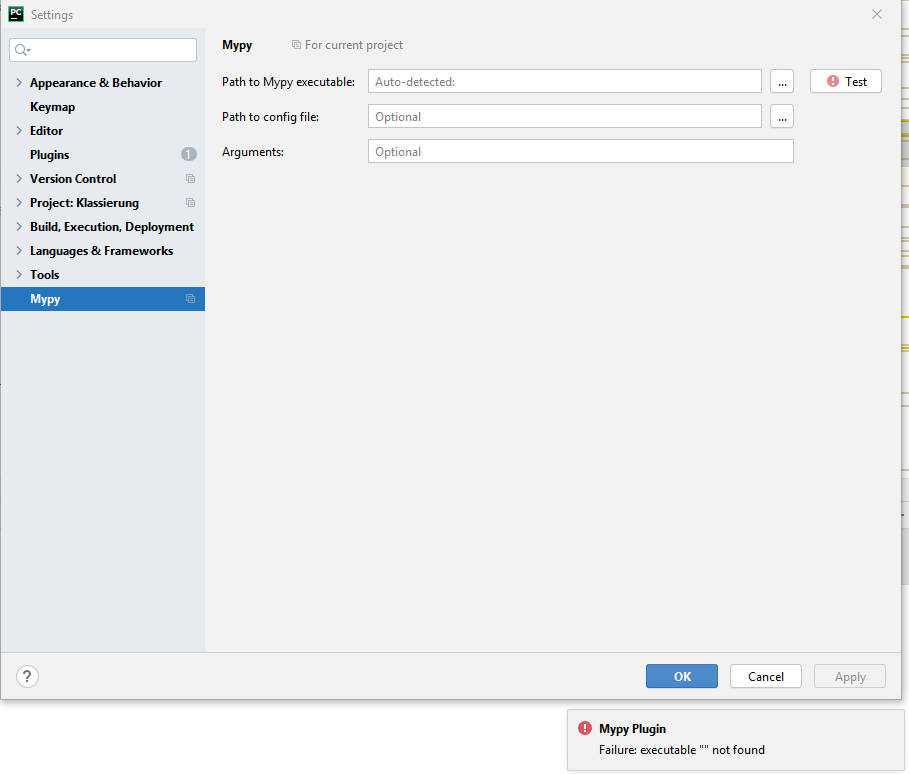Test the Mypy executable
Viewport: 909px width, 774px height.
pyautogui.click(x=846, y=81)
